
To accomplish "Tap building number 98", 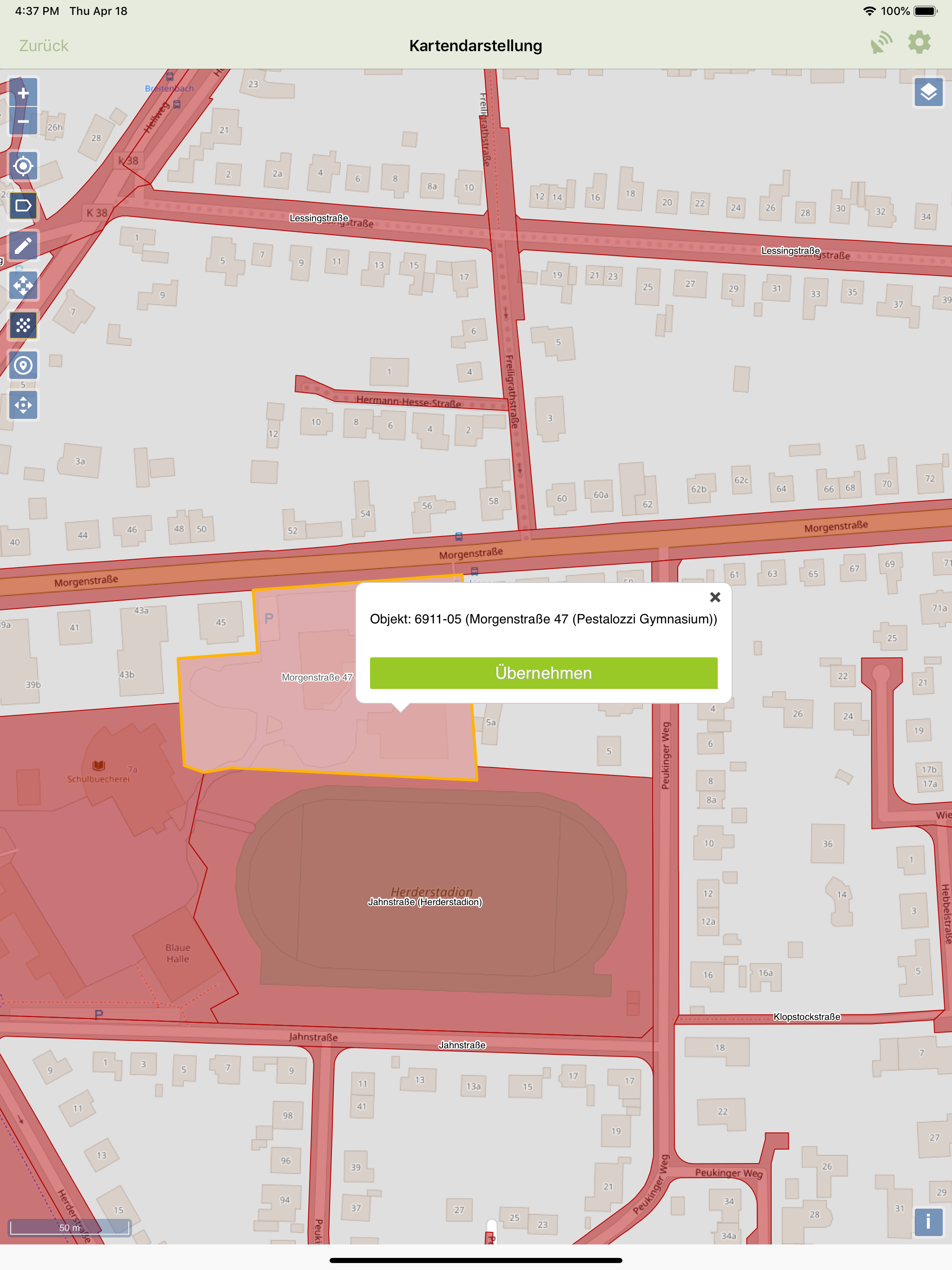I will [288, 1116].
